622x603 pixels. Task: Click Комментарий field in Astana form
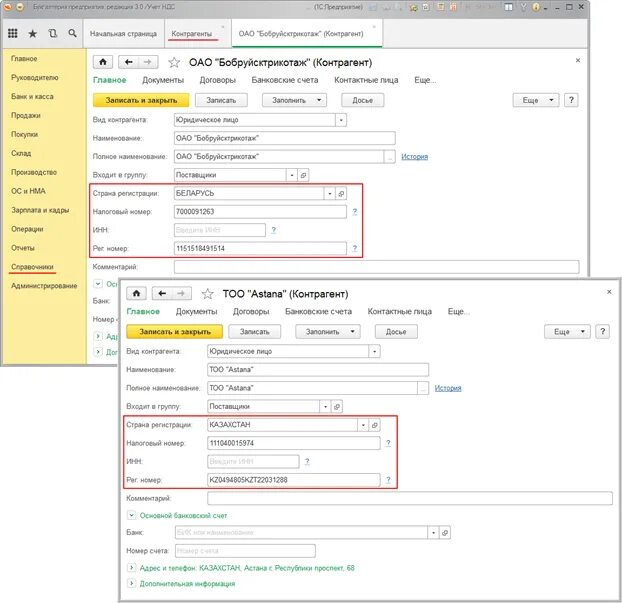(x=410, y=498)
